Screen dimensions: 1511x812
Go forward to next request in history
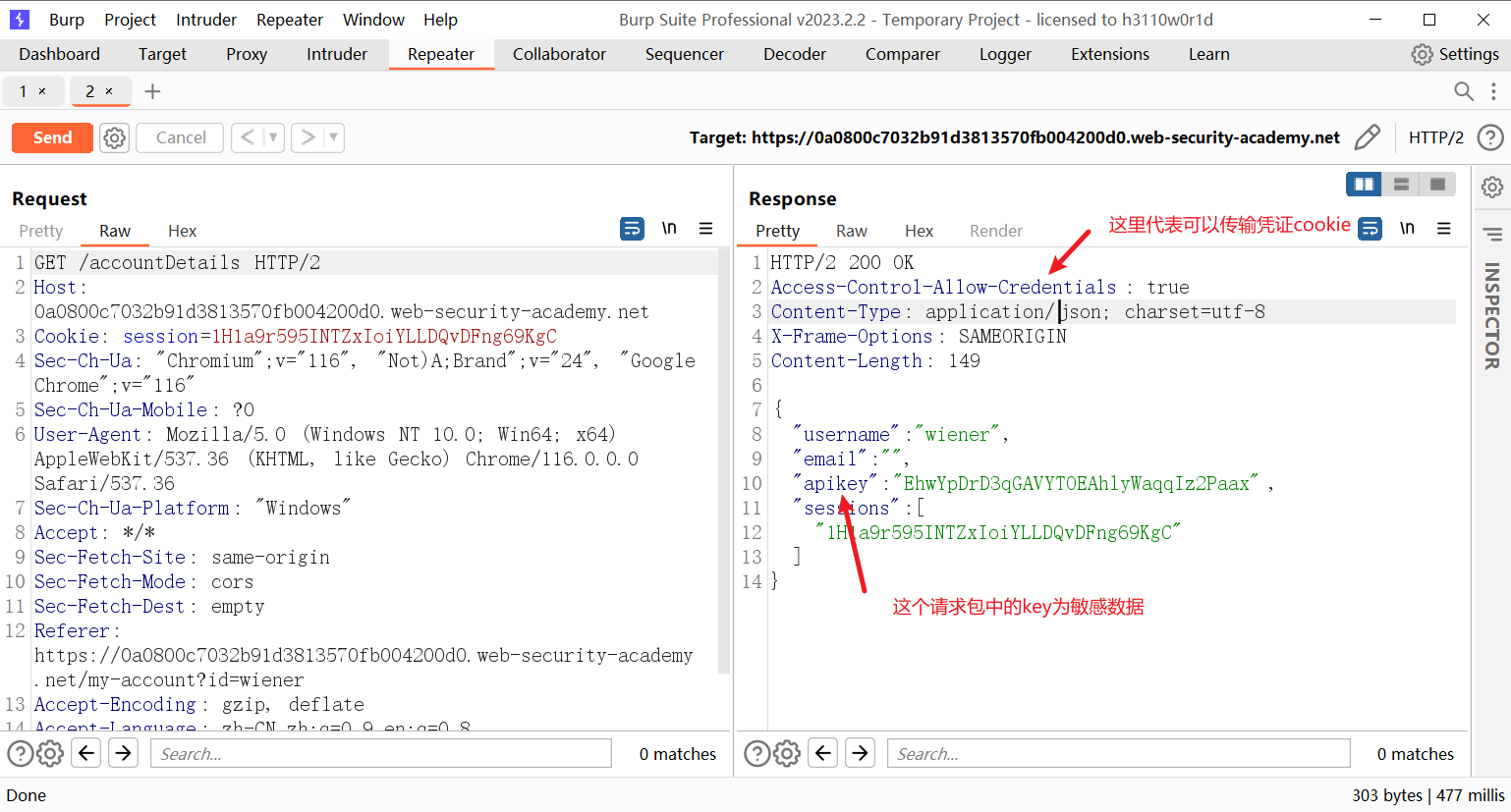point(308,137)
